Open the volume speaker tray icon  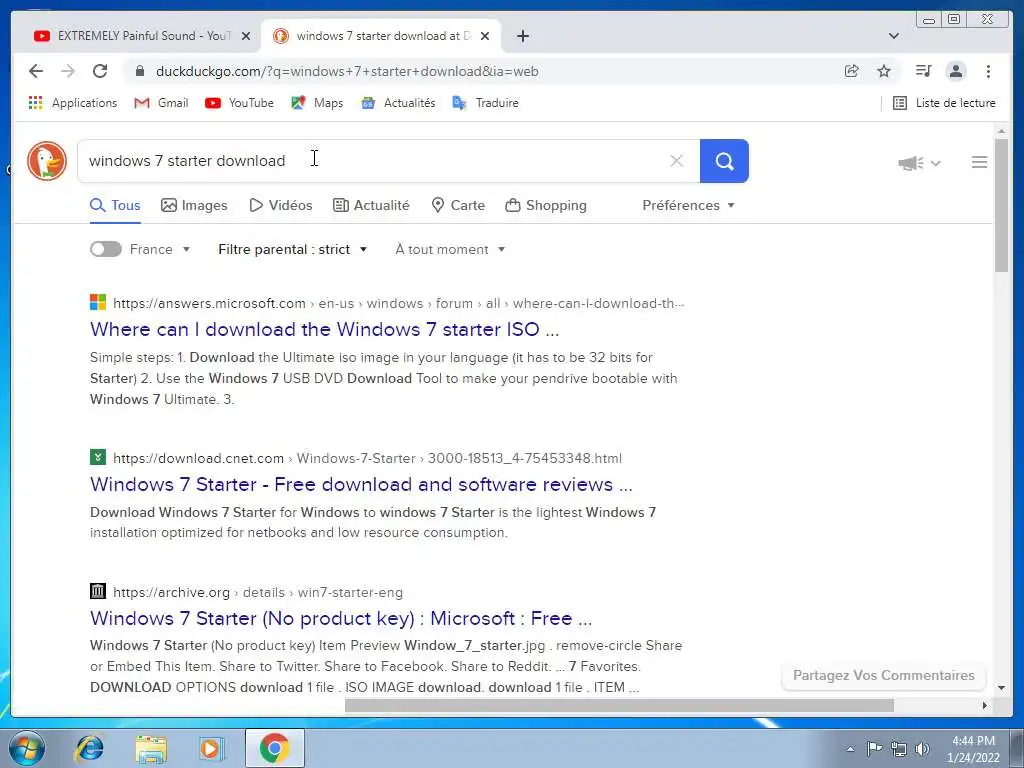pyautogui.click(x=922, y=749)
